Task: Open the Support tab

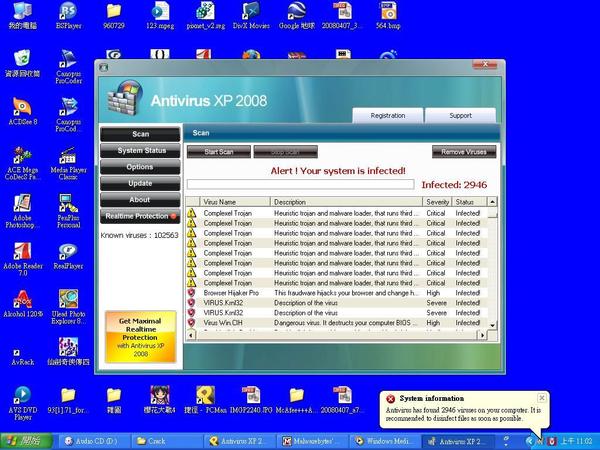Action: [460, 116]
